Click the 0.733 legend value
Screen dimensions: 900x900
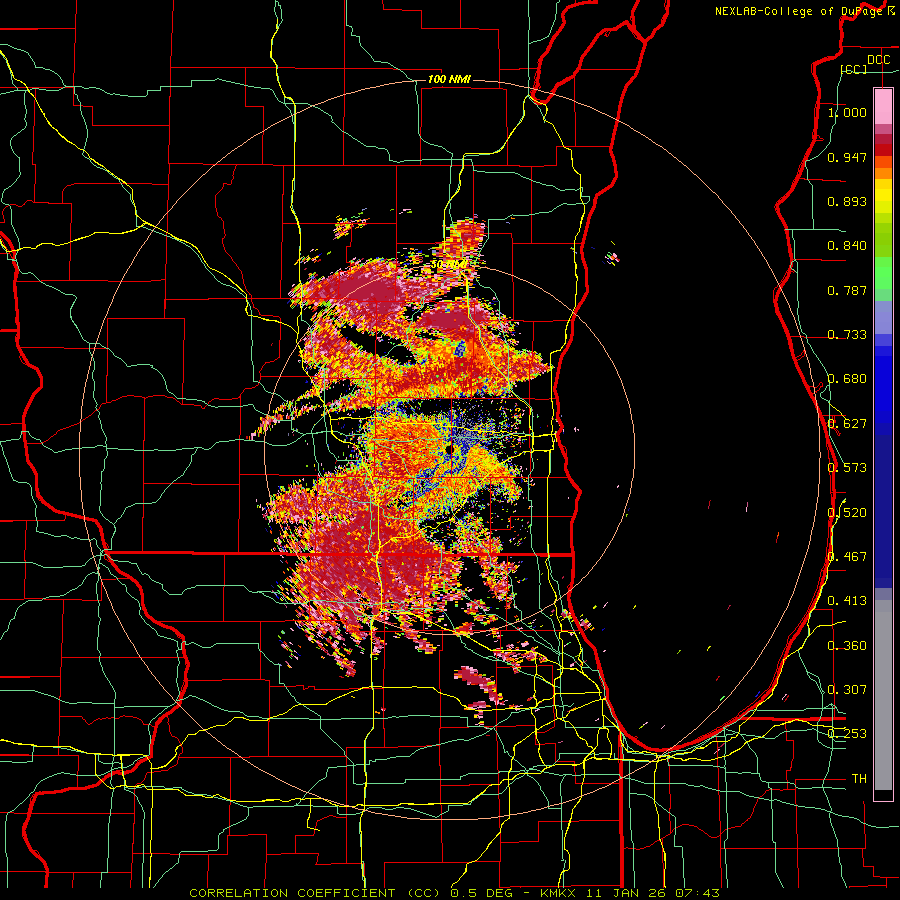tap(847, 335)
